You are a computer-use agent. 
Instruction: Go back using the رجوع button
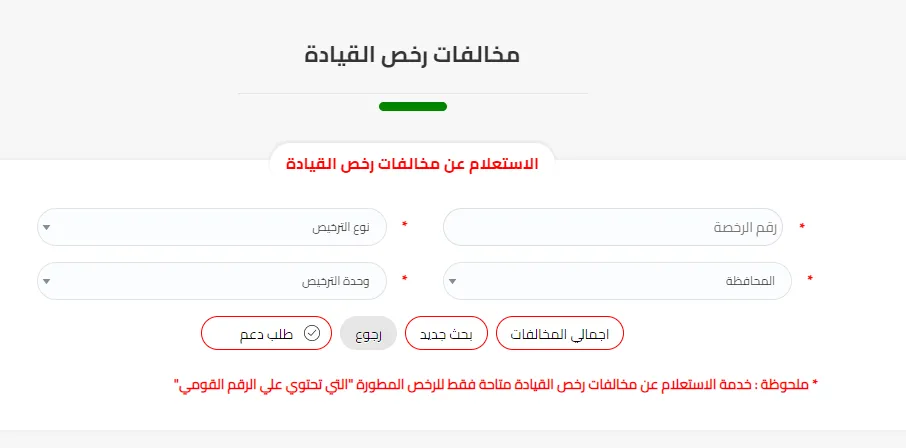[368, 333]
